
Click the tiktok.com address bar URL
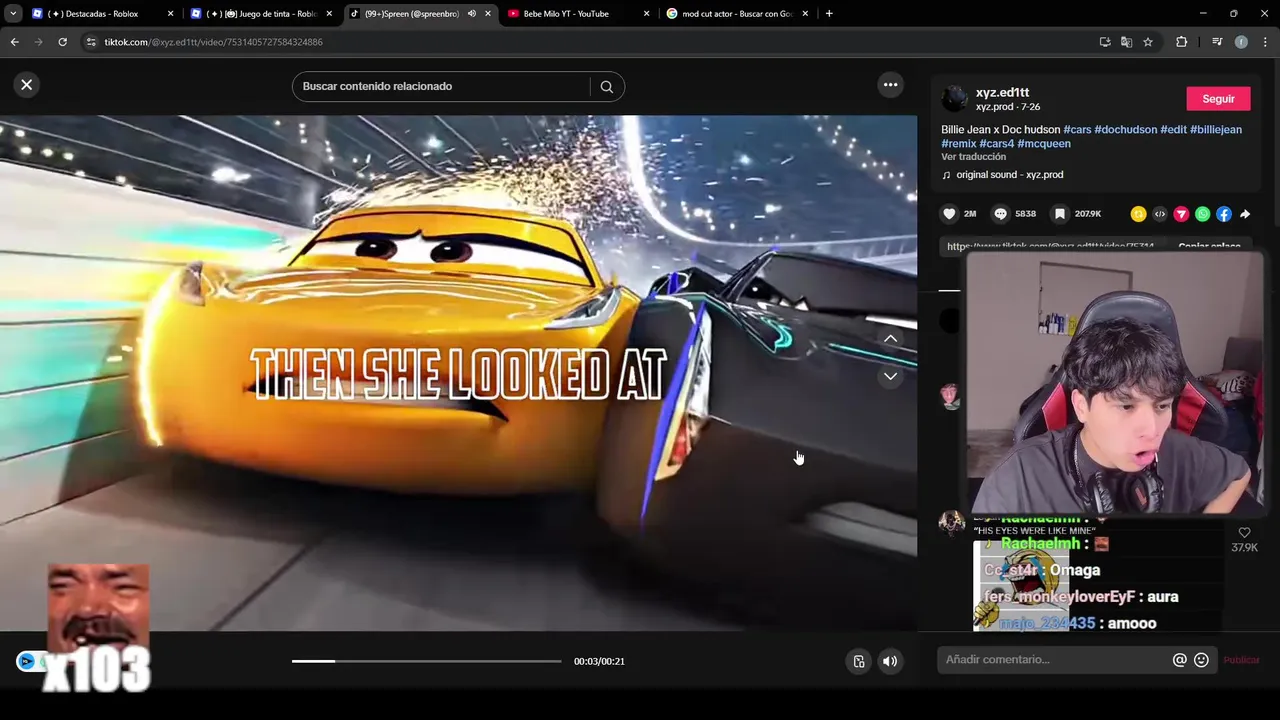(213, 42)
